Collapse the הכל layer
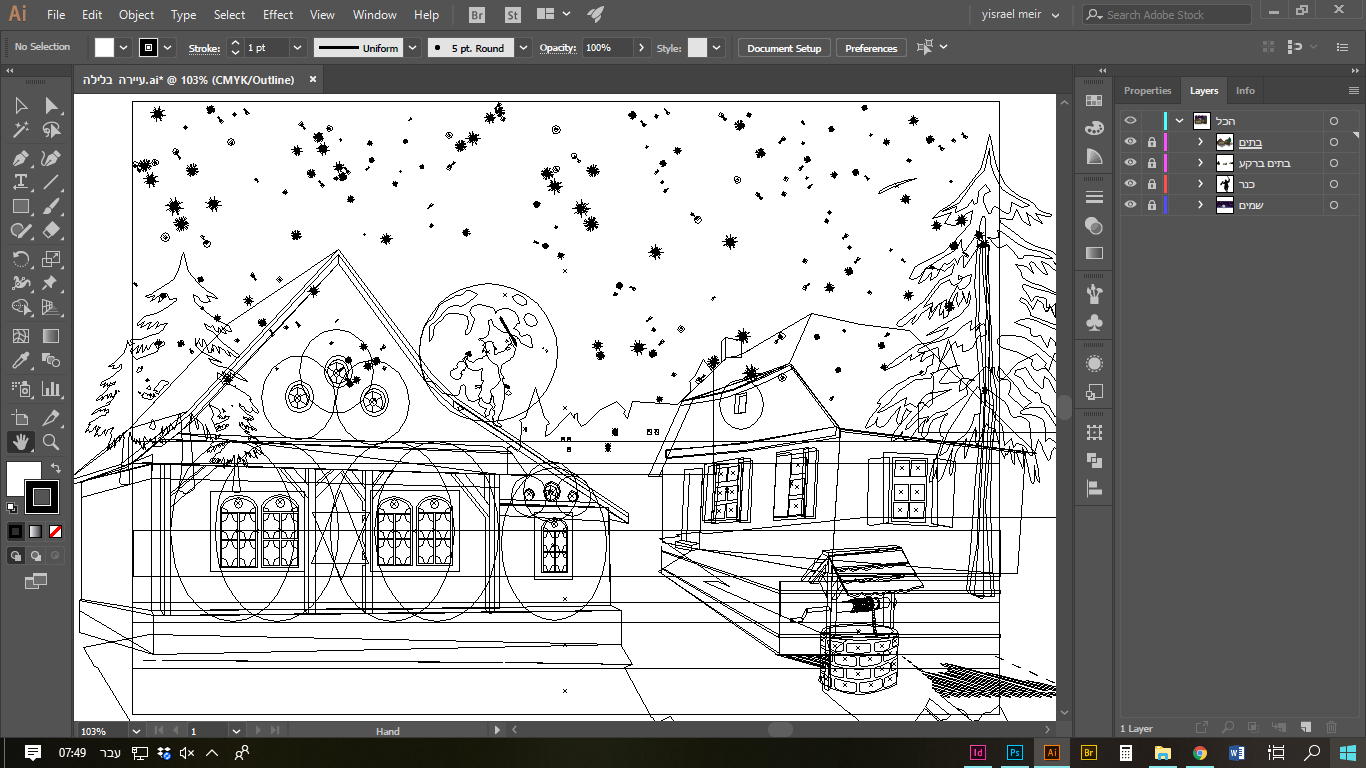 1180,121
